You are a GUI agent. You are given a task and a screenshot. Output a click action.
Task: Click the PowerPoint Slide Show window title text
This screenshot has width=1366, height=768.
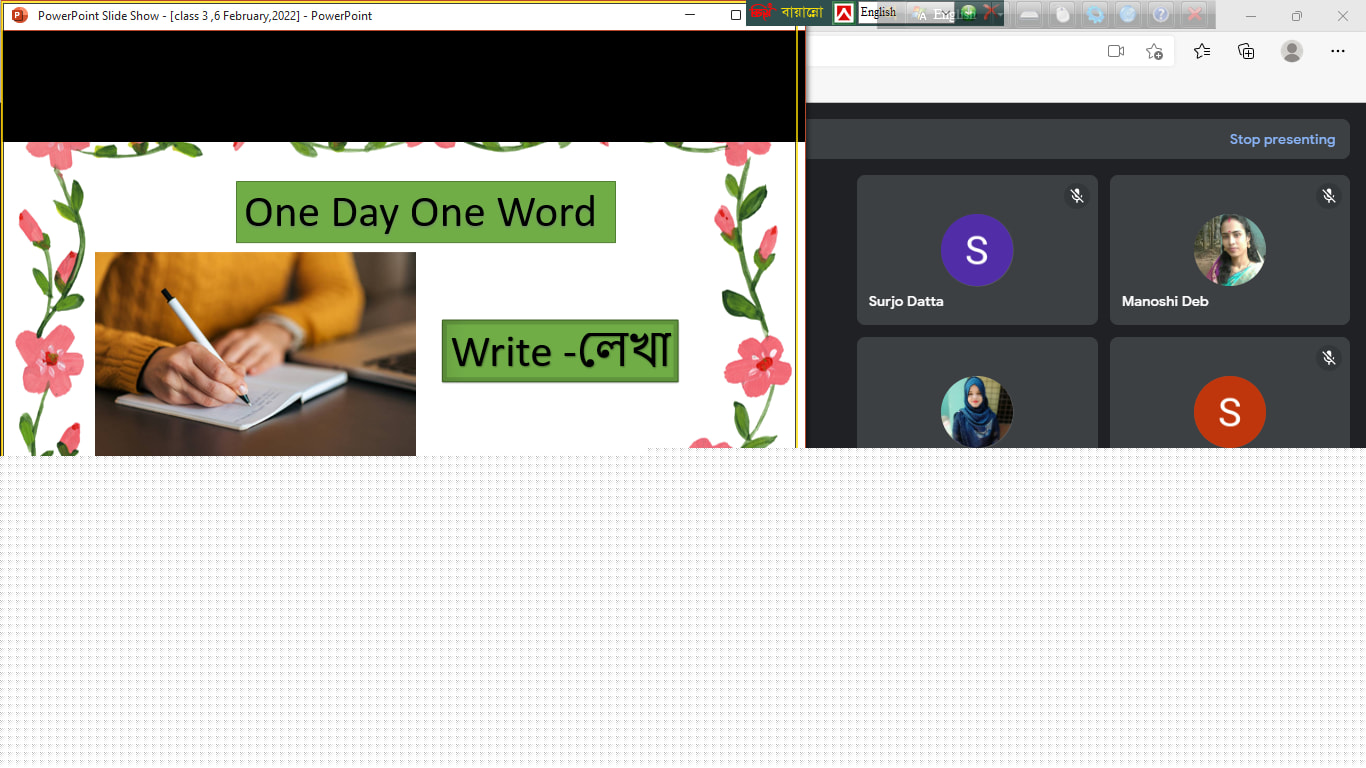point(205,15)
